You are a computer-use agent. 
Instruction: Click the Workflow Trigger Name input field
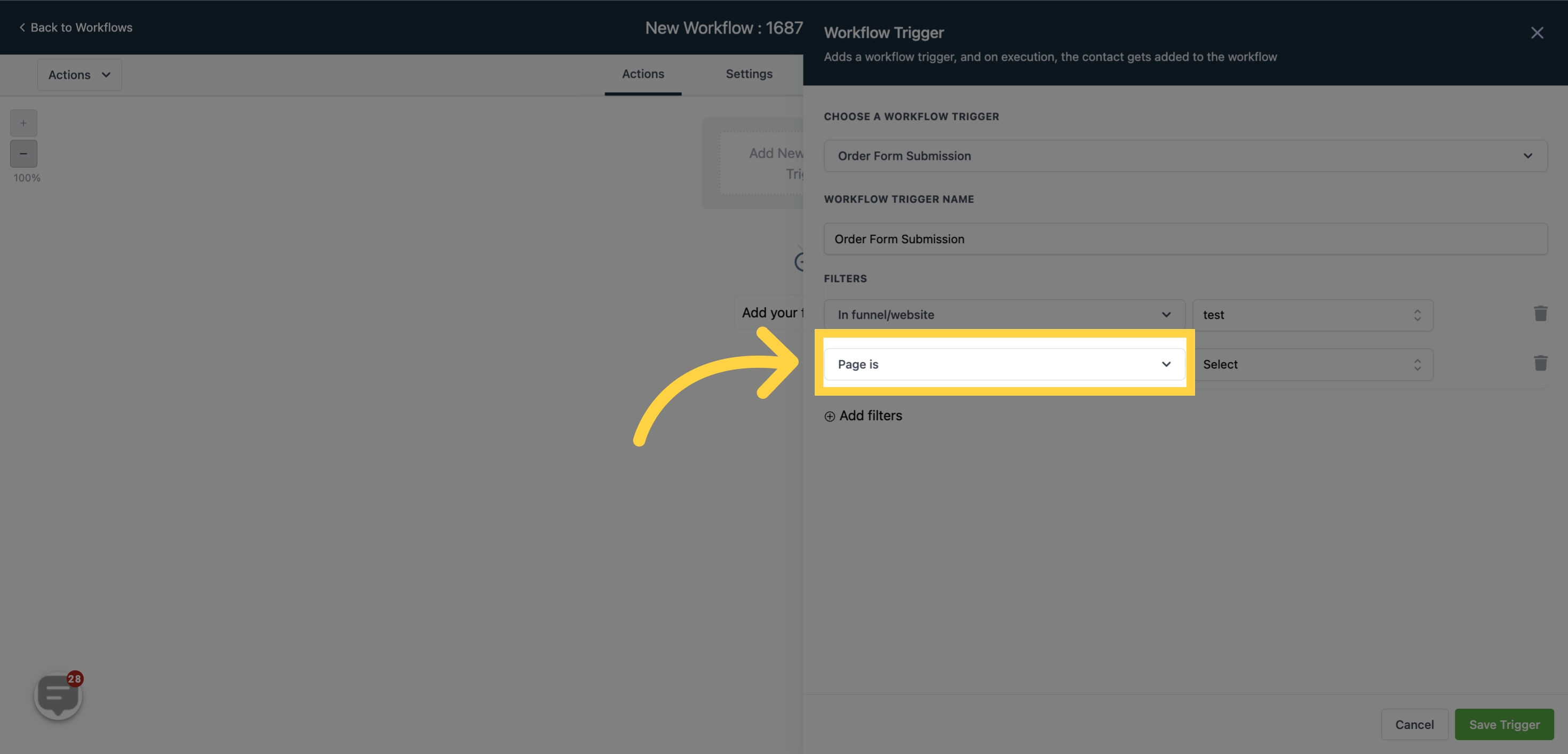(x=1185, y=239)
